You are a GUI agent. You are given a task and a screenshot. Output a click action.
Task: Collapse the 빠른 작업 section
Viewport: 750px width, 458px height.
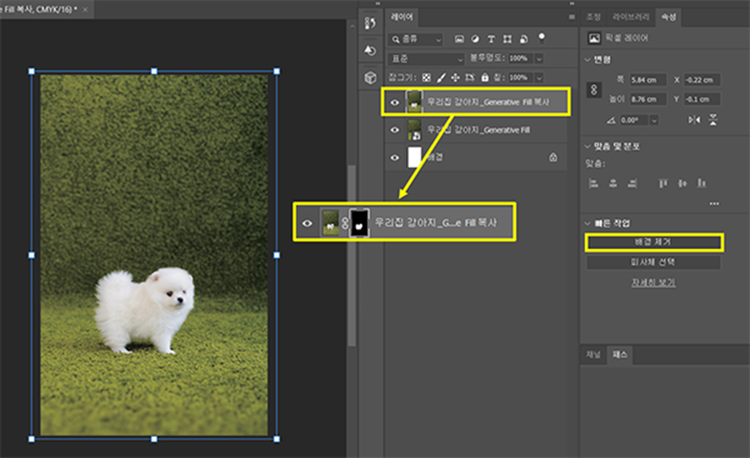tap(587, 222)
